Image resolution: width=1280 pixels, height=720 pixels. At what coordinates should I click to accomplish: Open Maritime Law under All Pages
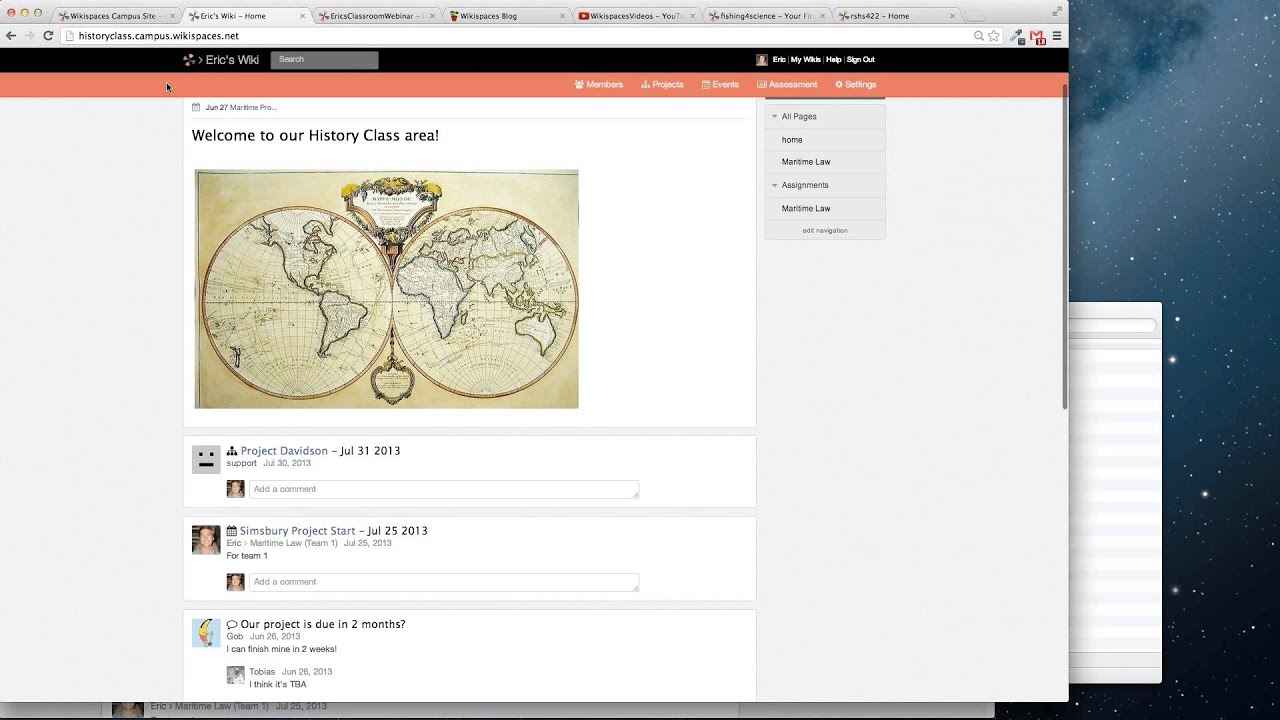pyautogui.click(x=806, y=162)
